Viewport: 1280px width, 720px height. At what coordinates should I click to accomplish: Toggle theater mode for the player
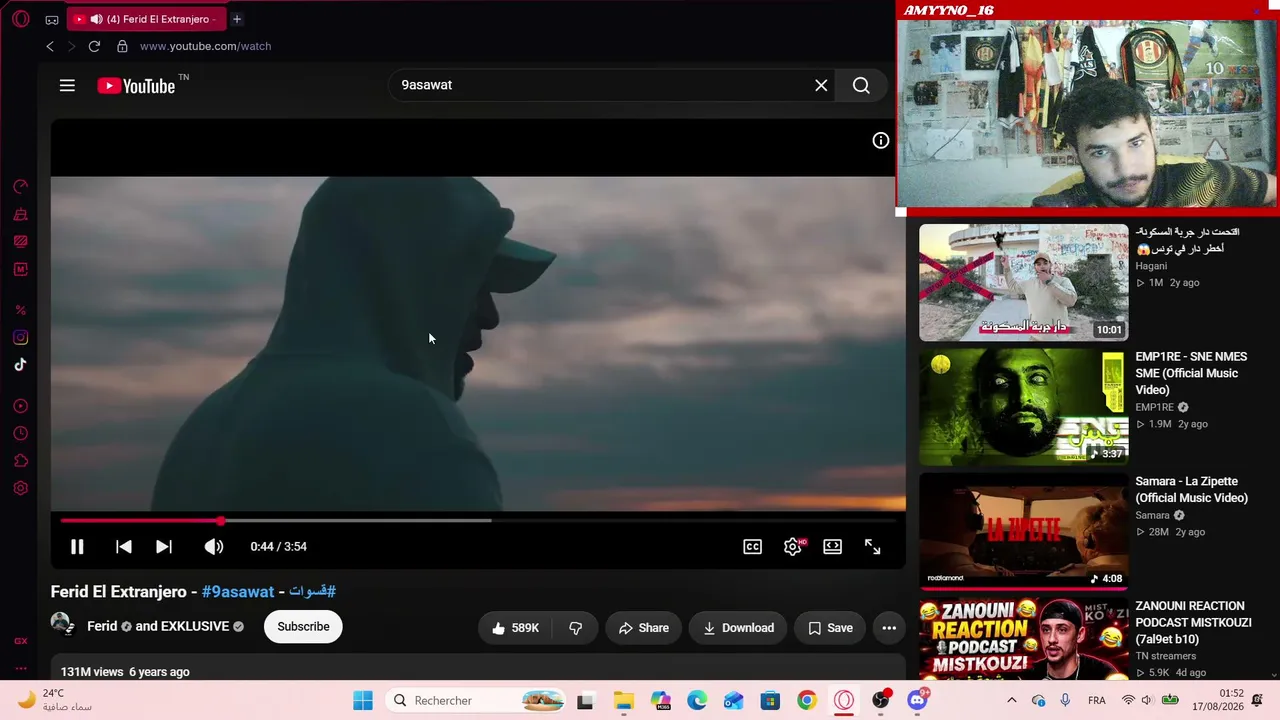[x=832, y=547]
